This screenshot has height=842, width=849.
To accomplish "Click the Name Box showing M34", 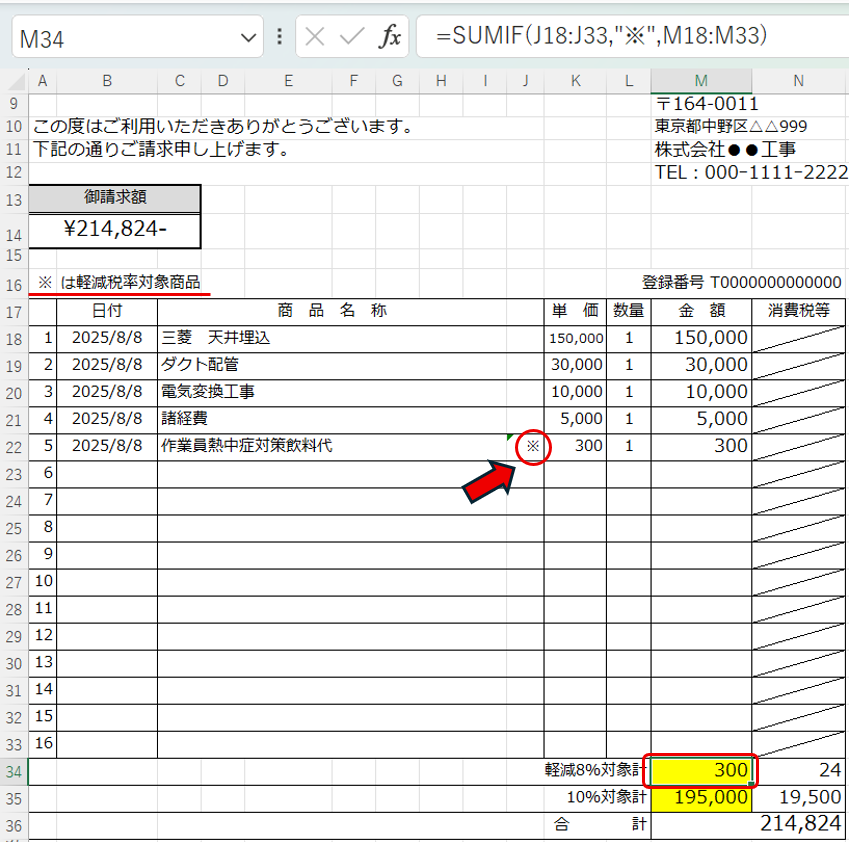I will (x=120, y=38).
